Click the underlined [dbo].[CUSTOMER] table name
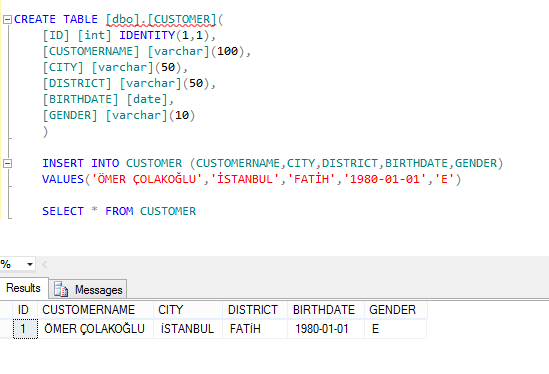The image size is (549, 374). (x=161, y=19)
